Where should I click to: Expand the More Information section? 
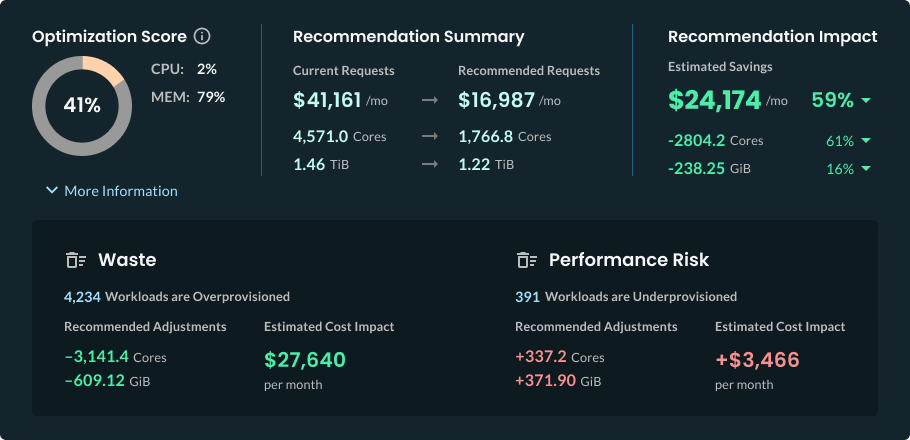(111, 191)
